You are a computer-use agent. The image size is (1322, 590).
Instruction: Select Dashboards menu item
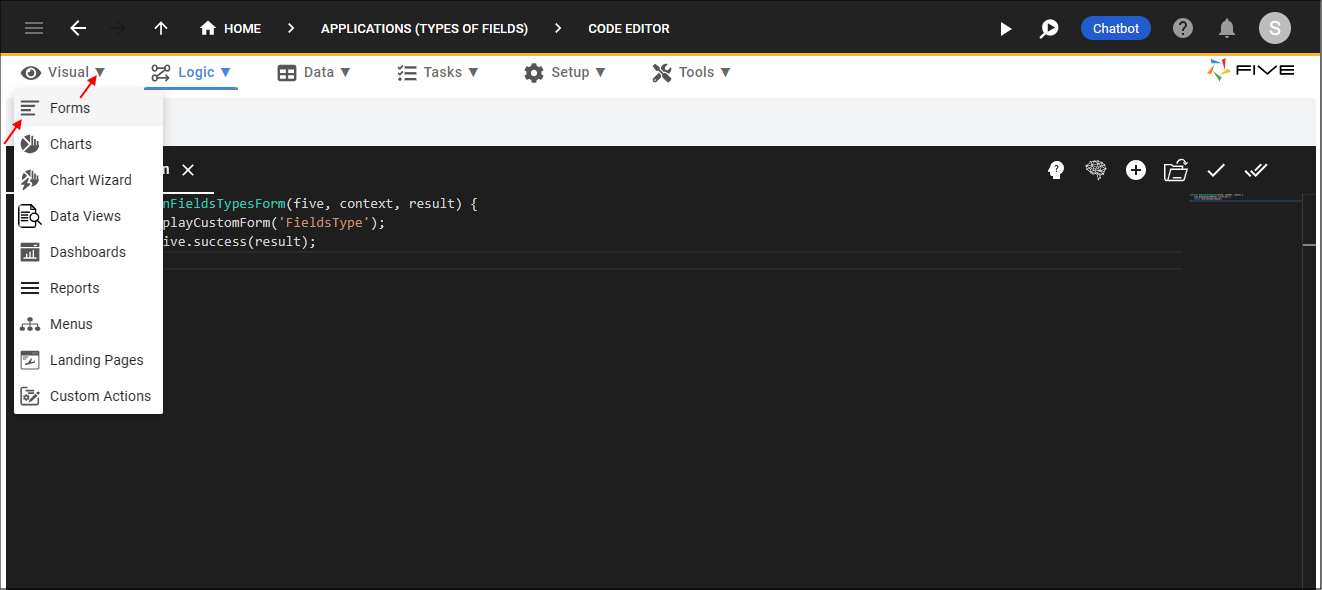pos(87,252)
